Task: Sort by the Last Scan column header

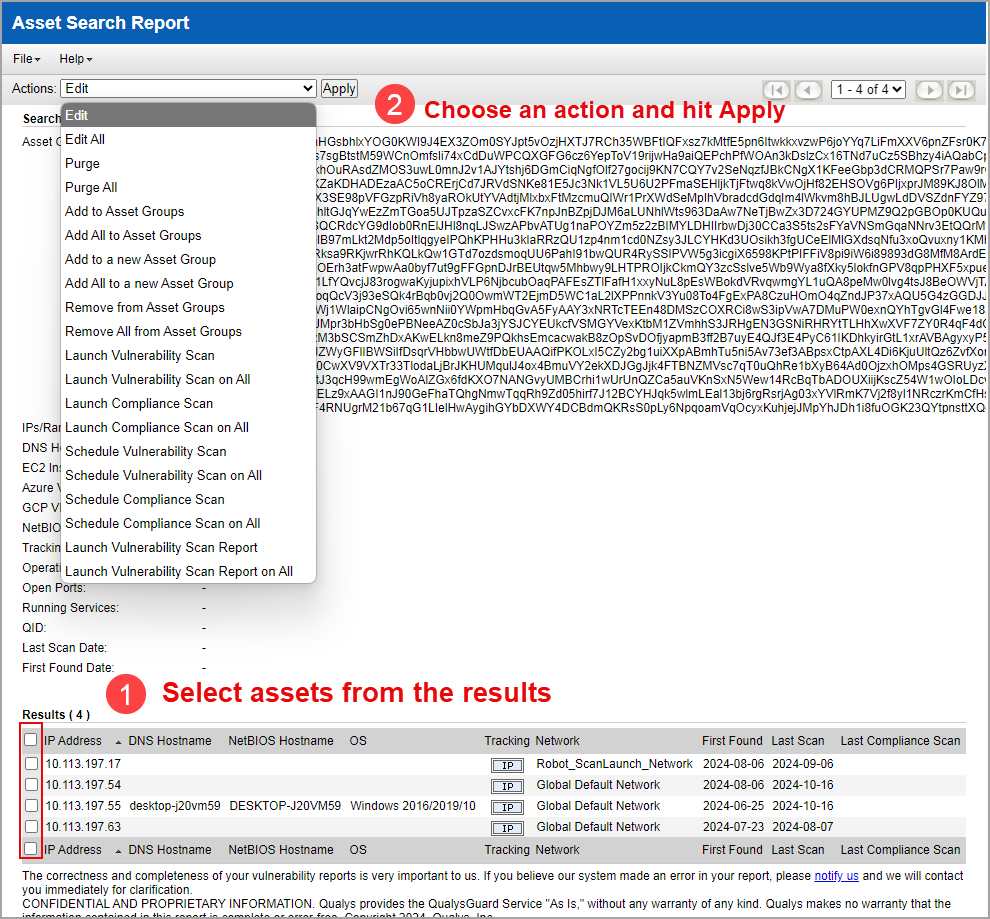Action: tap(797, 740)
